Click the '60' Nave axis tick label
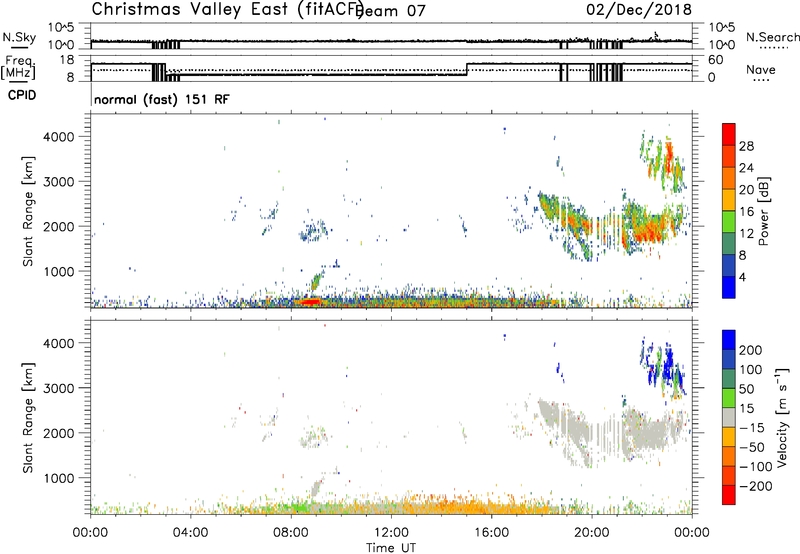Image resolution: width=800 pixels, height=554 pixels. click(716, 60)
